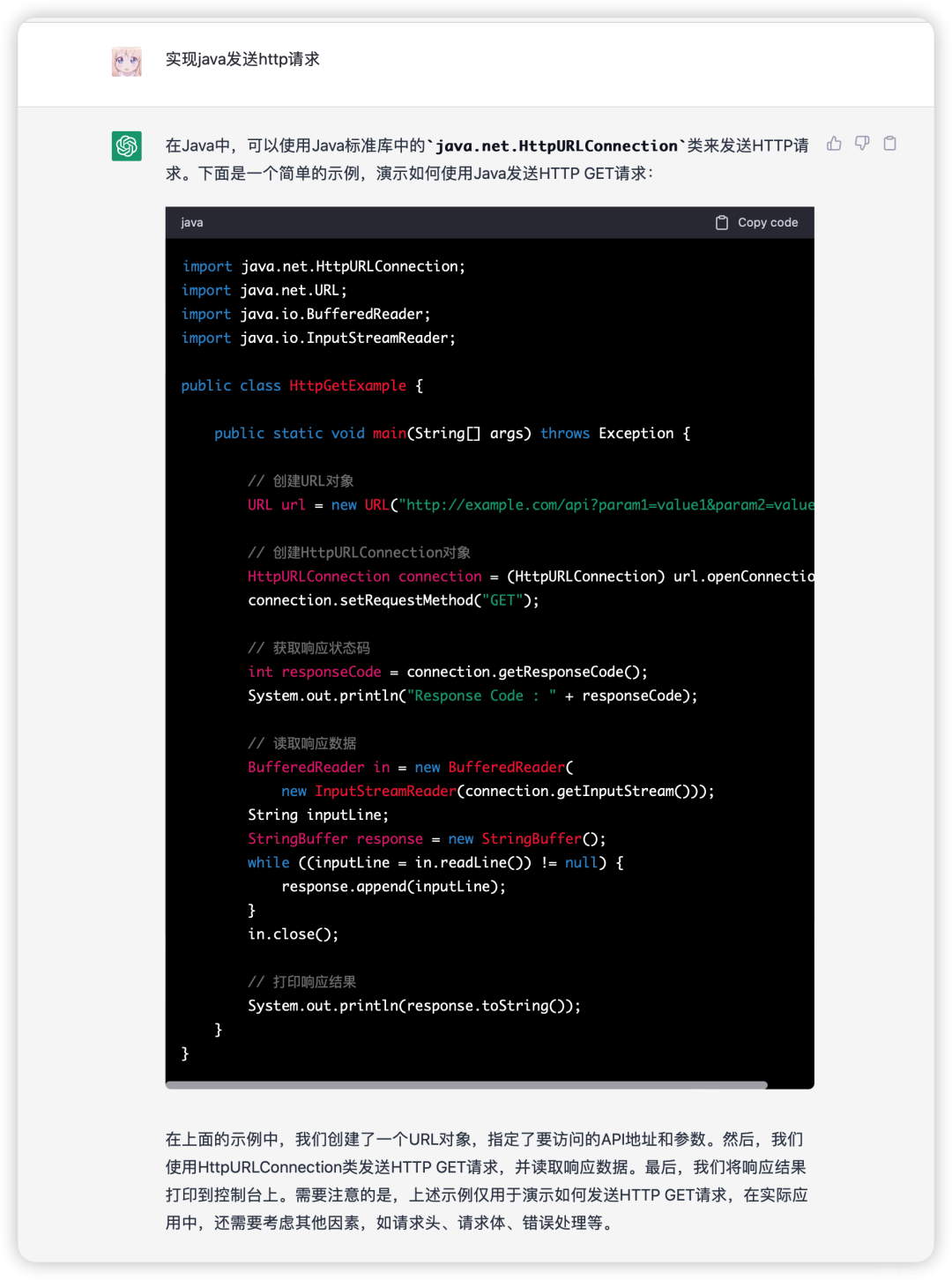
Task: Click the explanation paragraph below the code block
Action: (486, 1180)
